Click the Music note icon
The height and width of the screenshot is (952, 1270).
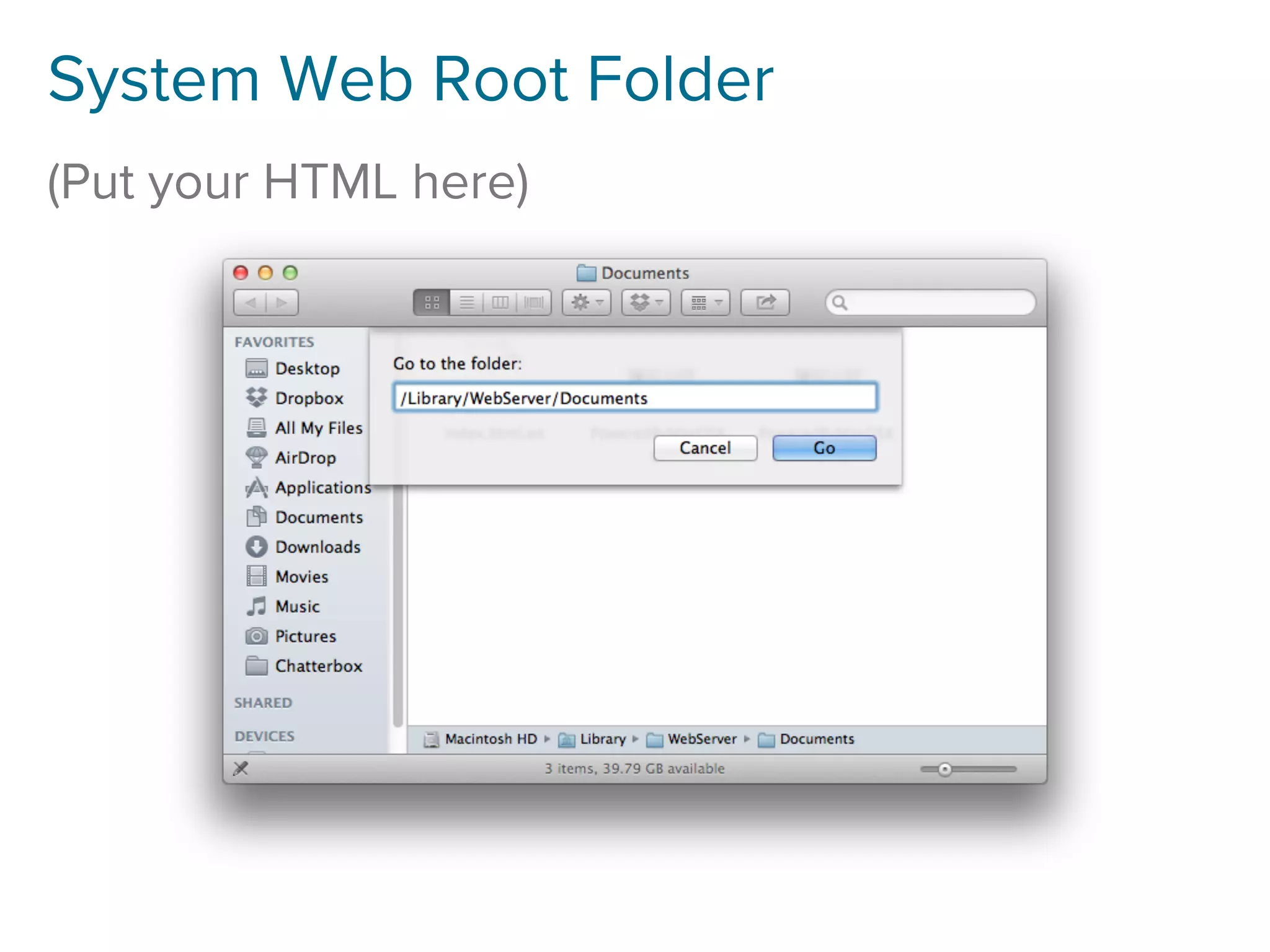[x=256, y=606]
